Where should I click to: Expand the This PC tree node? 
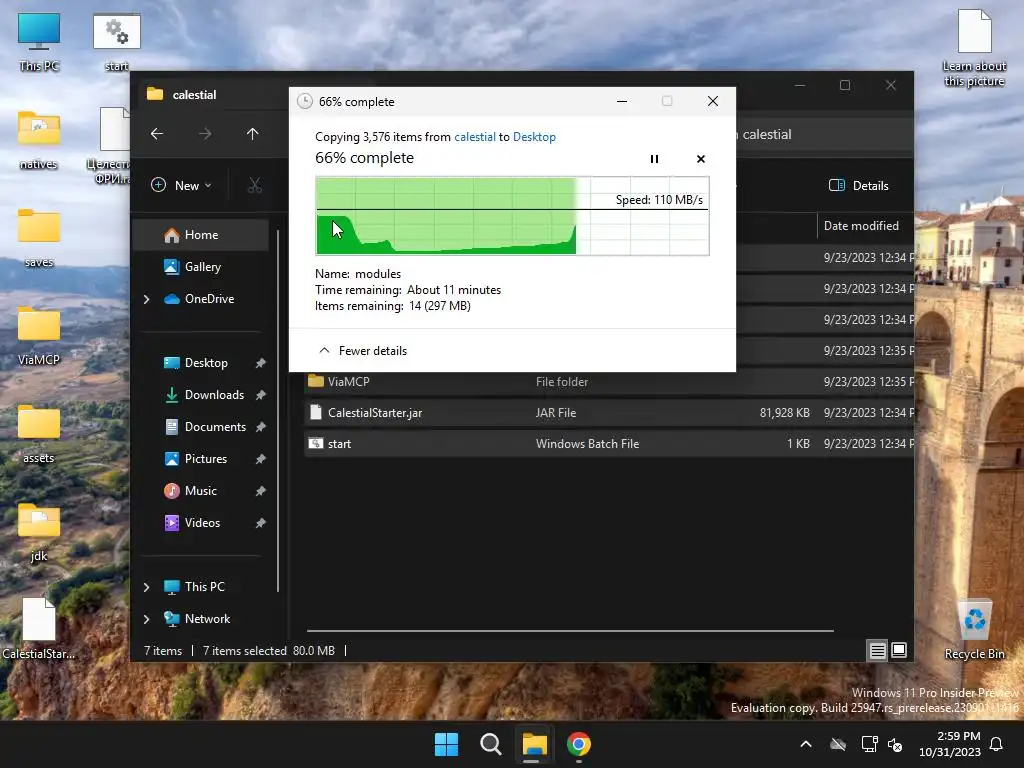point(146,587)
